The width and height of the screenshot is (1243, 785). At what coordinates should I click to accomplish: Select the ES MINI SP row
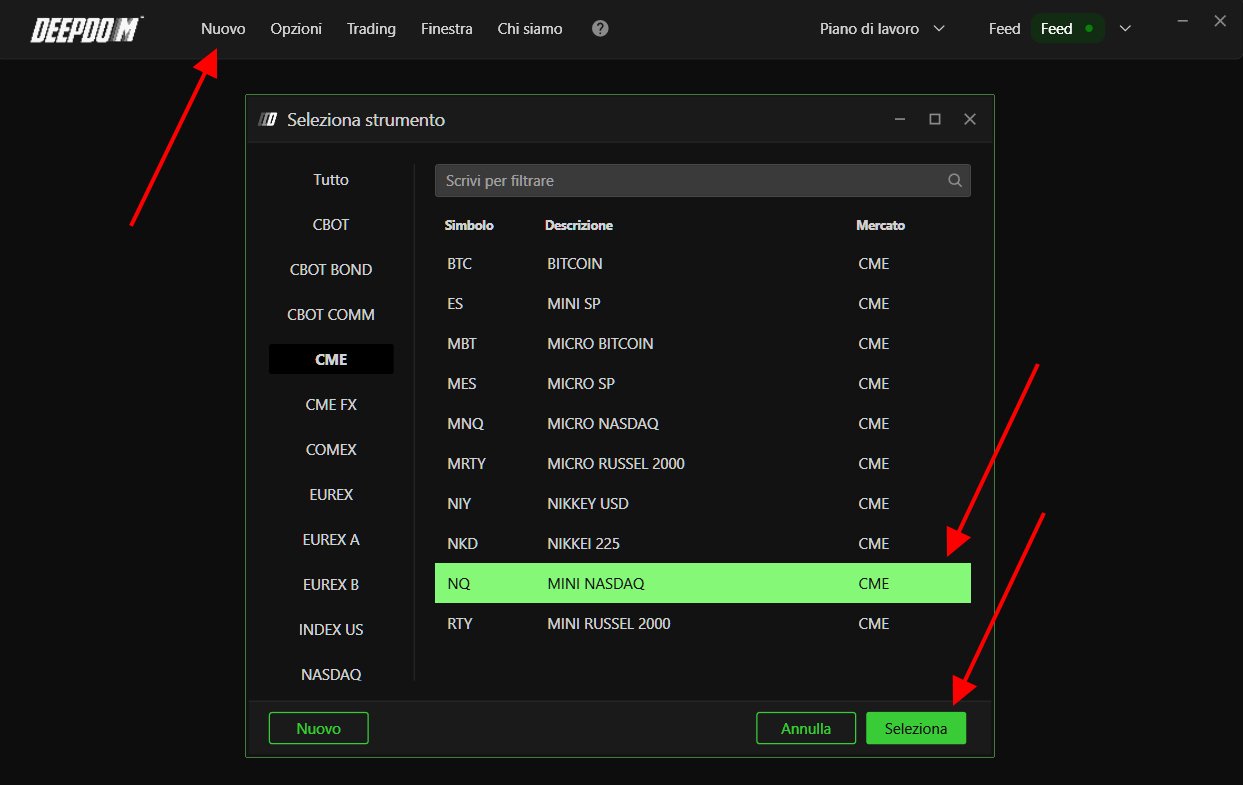(x=703, y=304)
